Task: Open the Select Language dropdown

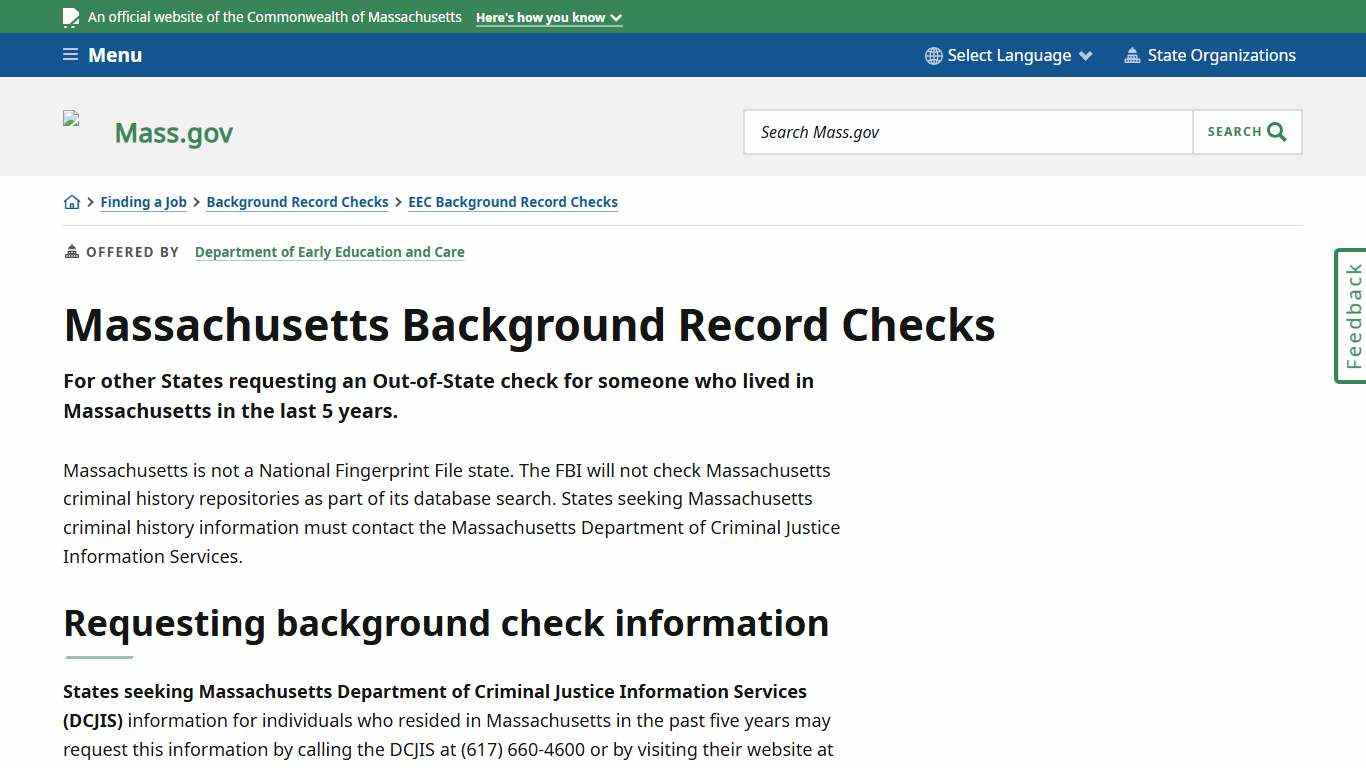Action: (1008, 55)
